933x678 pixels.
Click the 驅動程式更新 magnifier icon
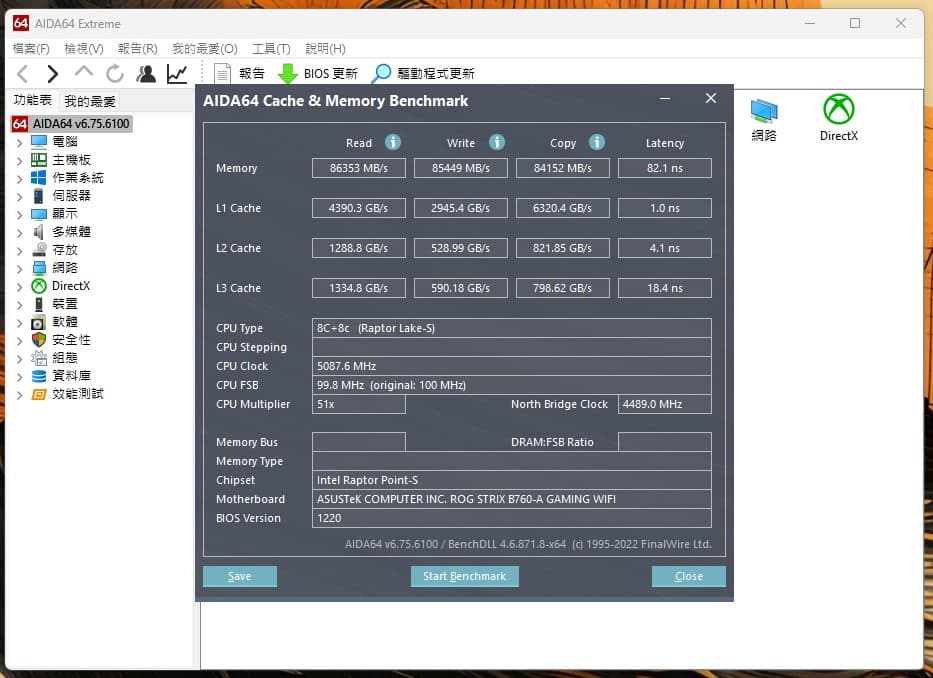point(380,72)
